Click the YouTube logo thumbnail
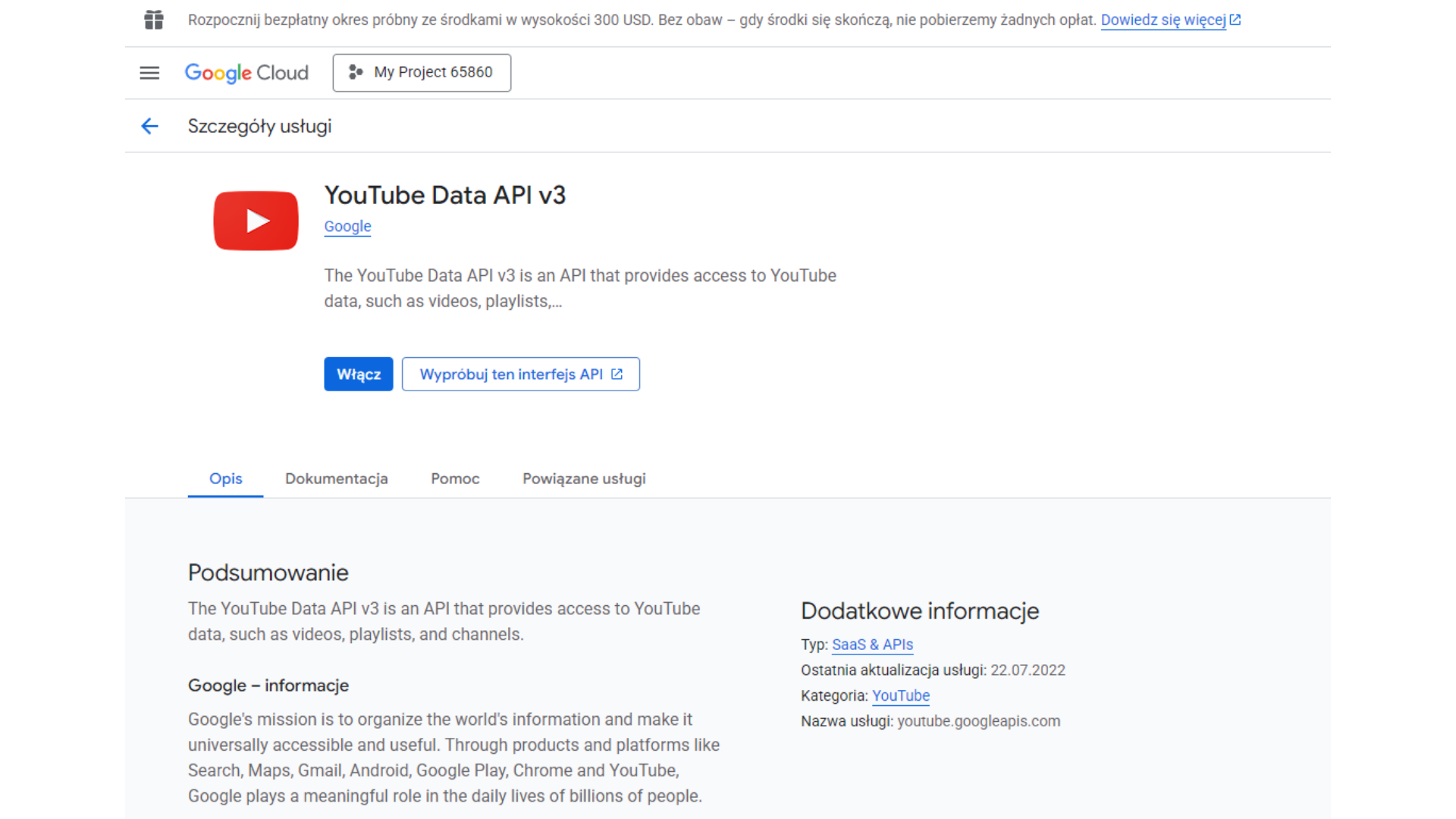Viewport: 1456px width, 819px height. [x=256, y=221]
